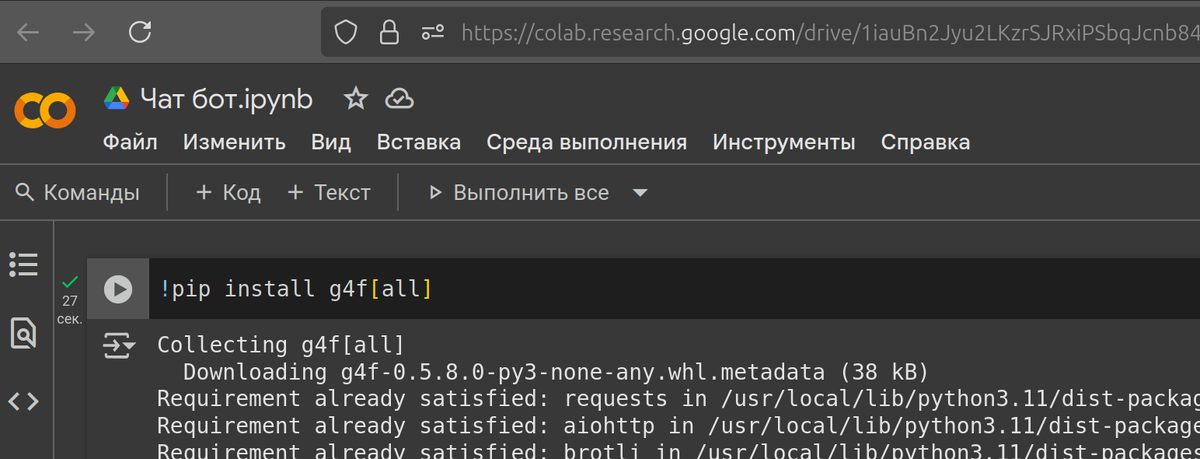
Task: Open the Инструменты menu
Action: click(x=784, y=142)
